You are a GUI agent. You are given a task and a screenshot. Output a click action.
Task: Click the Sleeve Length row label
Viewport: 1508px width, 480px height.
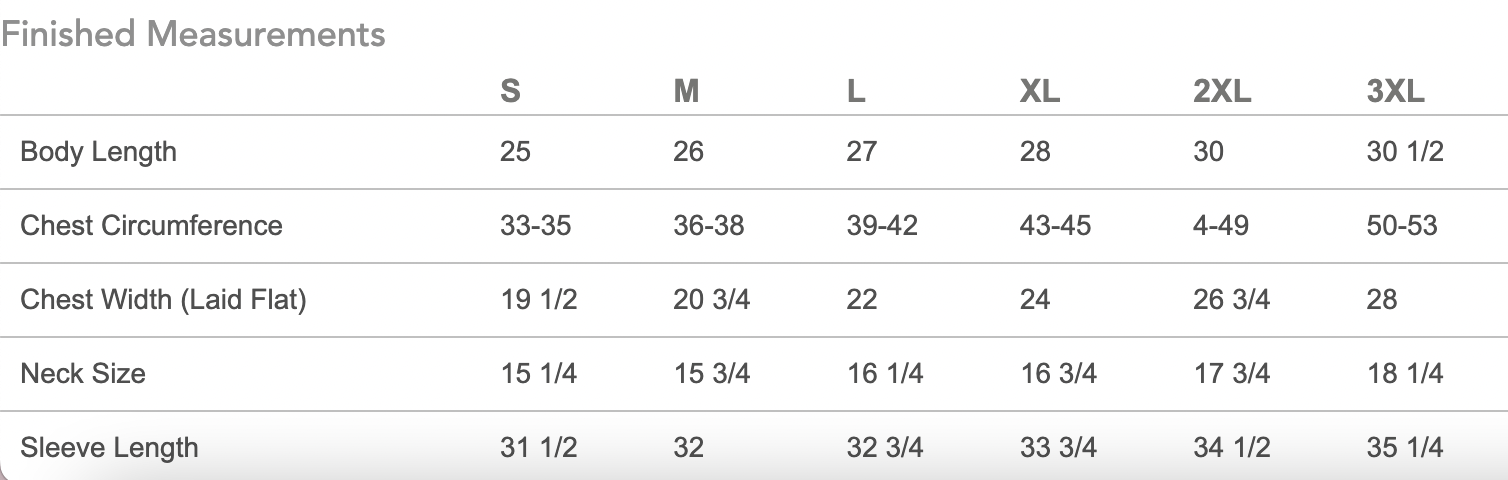(x=109, y=447)
